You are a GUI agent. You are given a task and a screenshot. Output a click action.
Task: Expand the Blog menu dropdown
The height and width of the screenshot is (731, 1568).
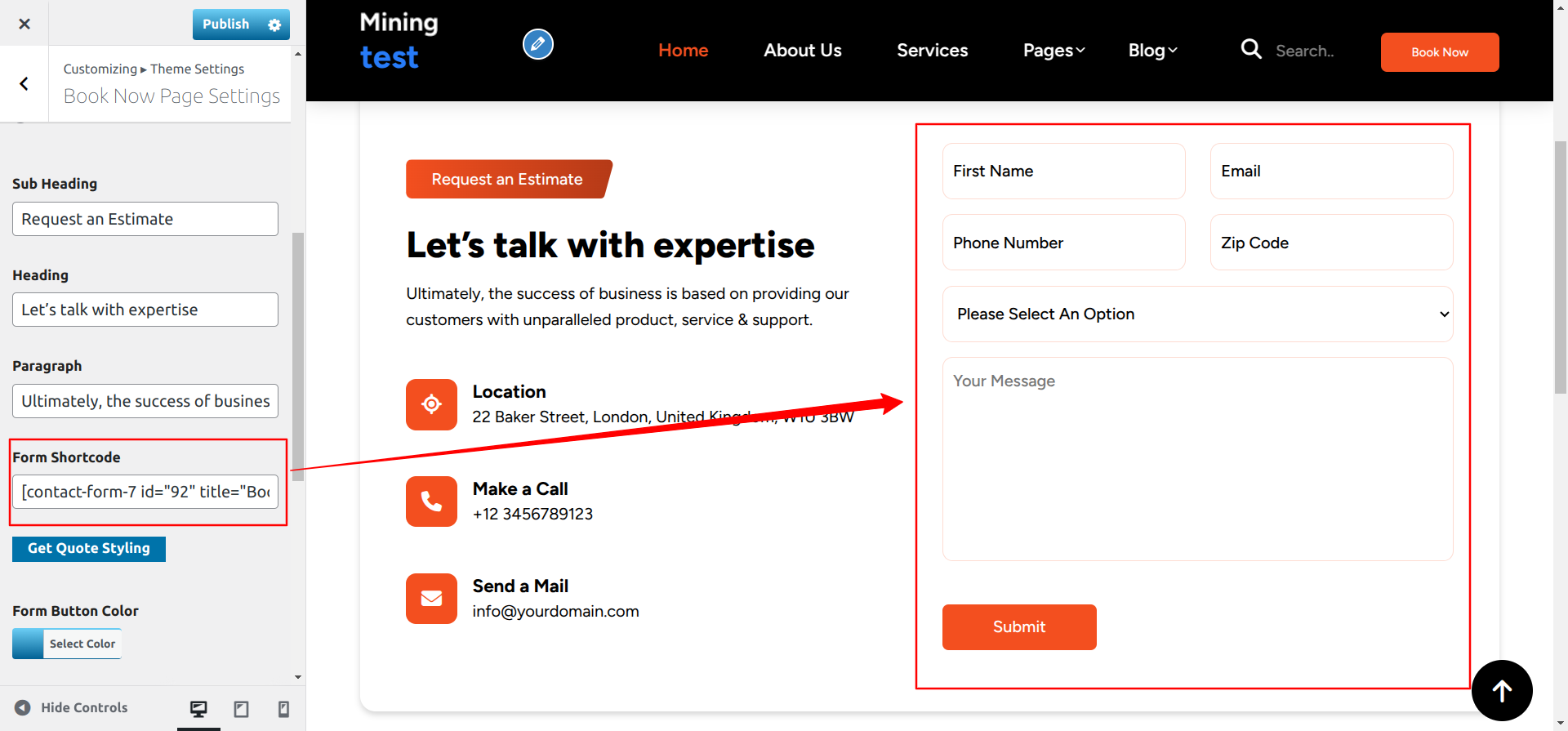[1152, 51]
